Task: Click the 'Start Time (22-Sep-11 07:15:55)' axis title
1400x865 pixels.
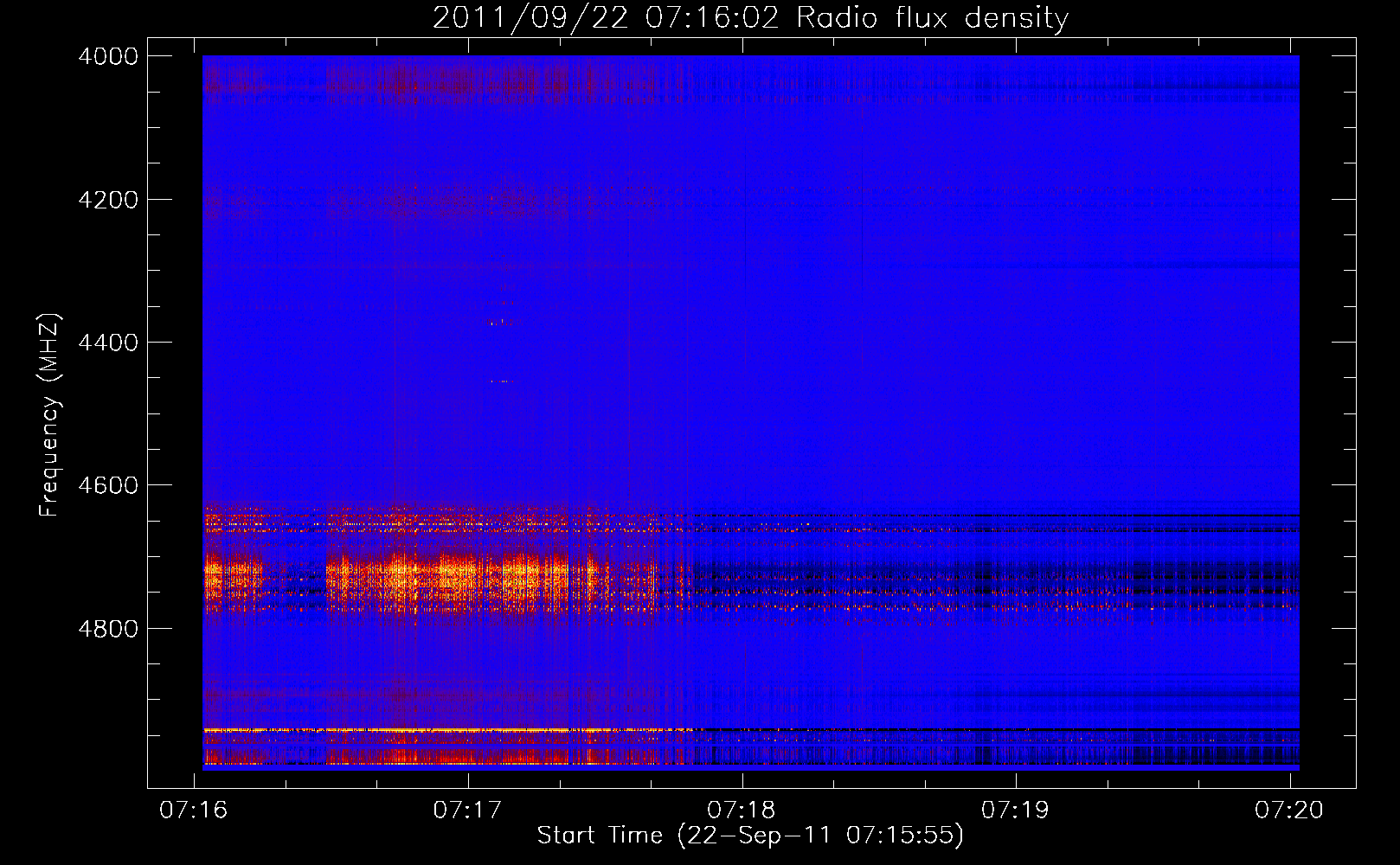Action: pyautogui.click(x=750, y=836)
